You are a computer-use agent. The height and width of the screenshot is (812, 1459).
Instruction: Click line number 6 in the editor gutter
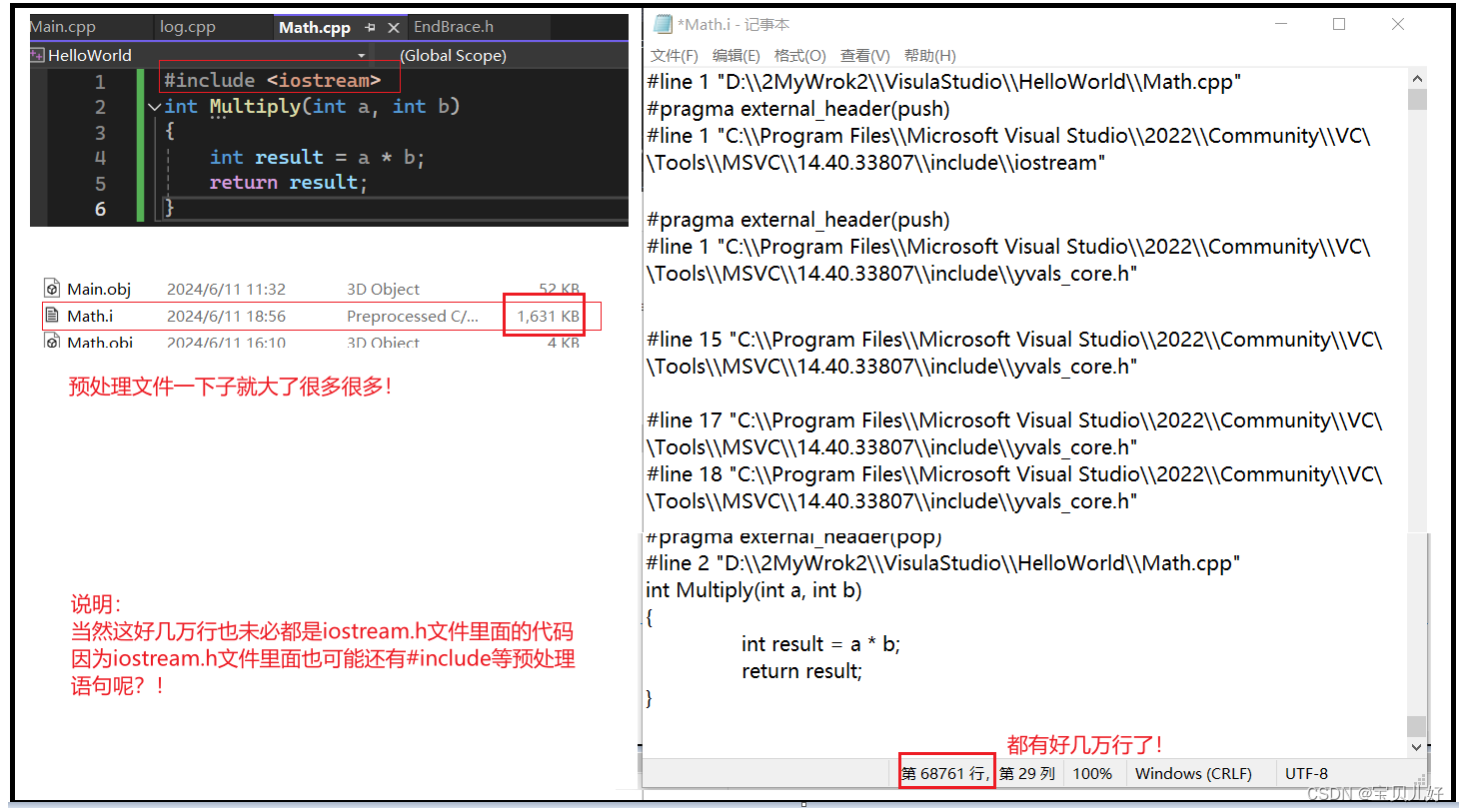(100, 209)
